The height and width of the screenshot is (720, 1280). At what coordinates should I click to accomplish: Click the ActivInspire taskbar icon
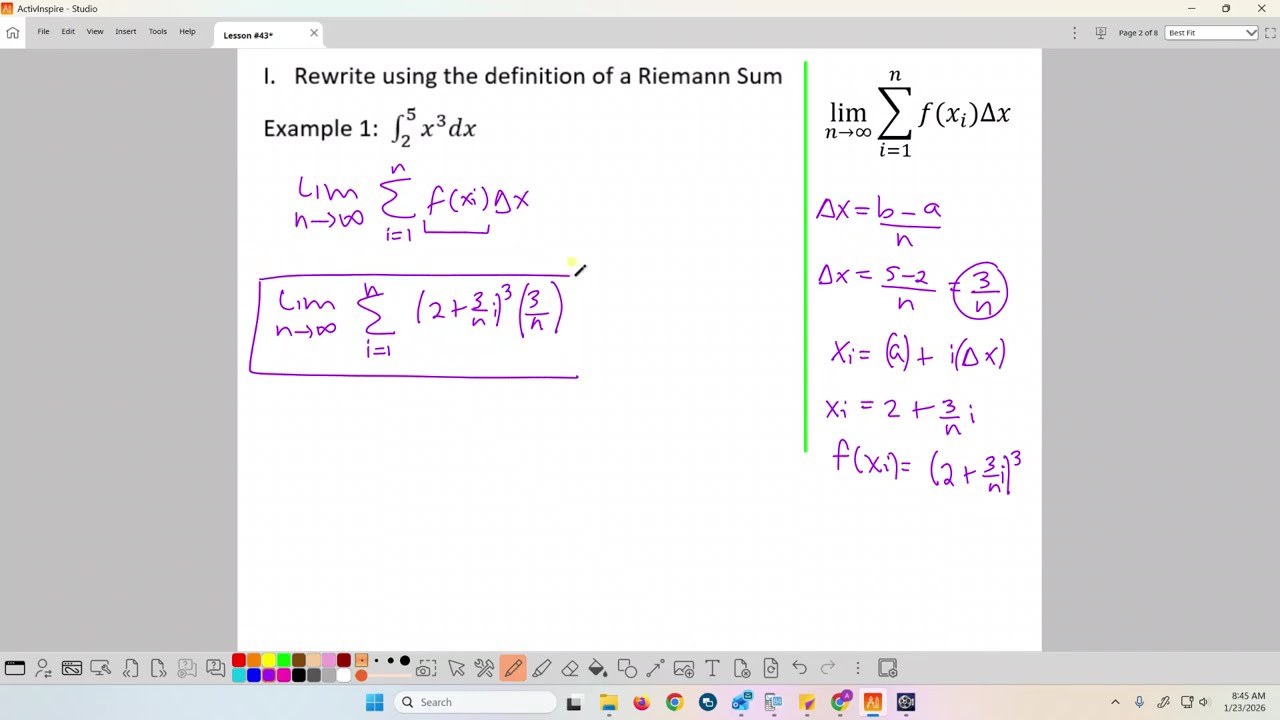(872, 702)
